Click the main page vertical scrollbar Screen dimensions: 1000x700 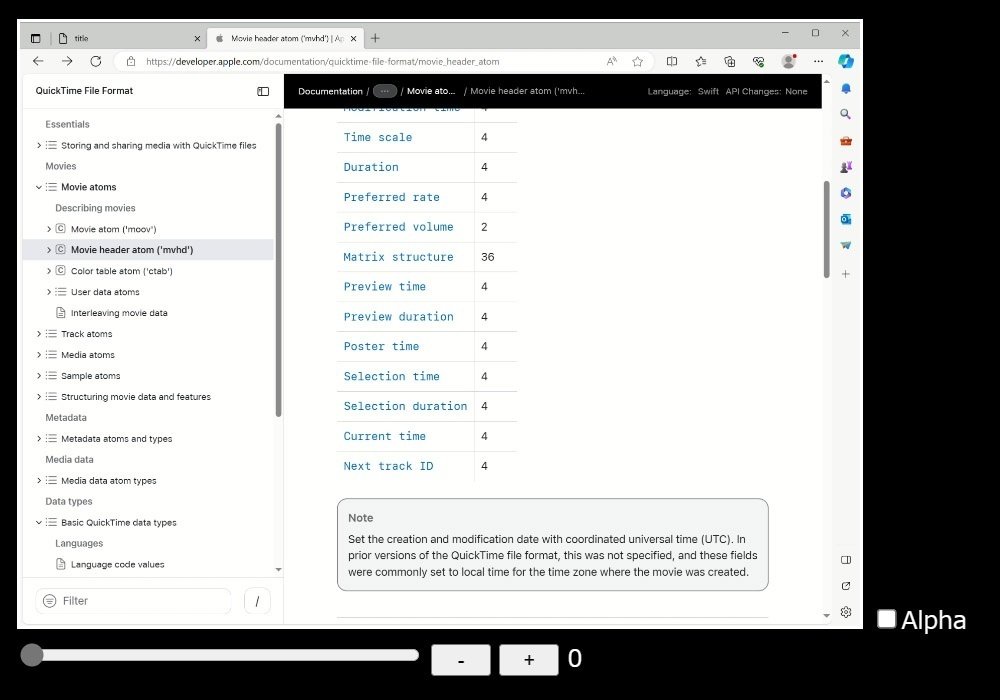(827, 230)
